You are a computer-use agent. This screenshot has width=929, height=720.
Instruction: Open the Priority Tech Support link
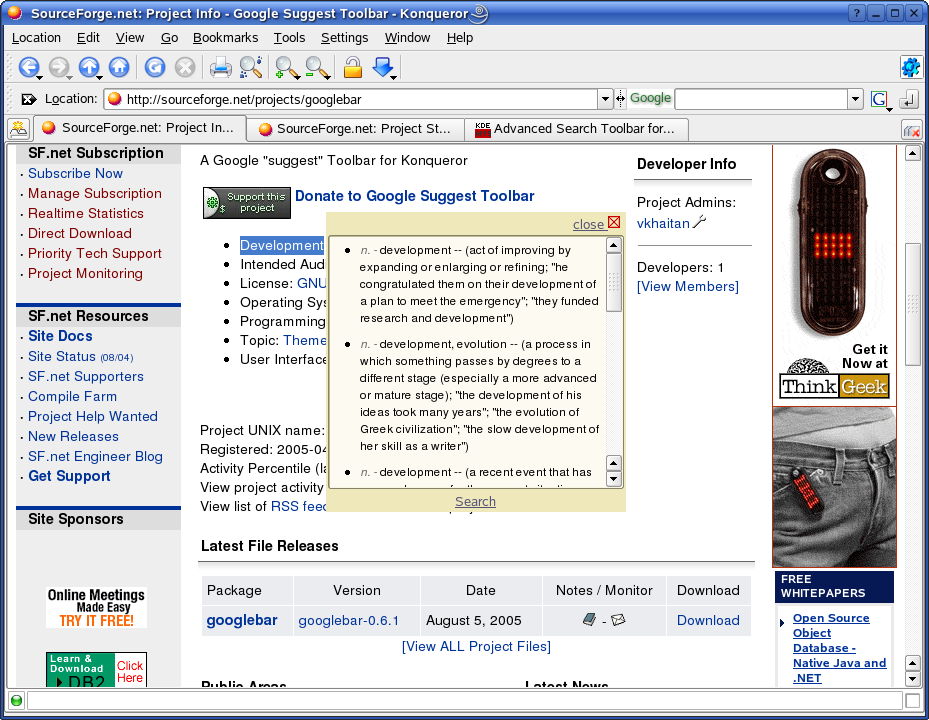tap(95, 253)
